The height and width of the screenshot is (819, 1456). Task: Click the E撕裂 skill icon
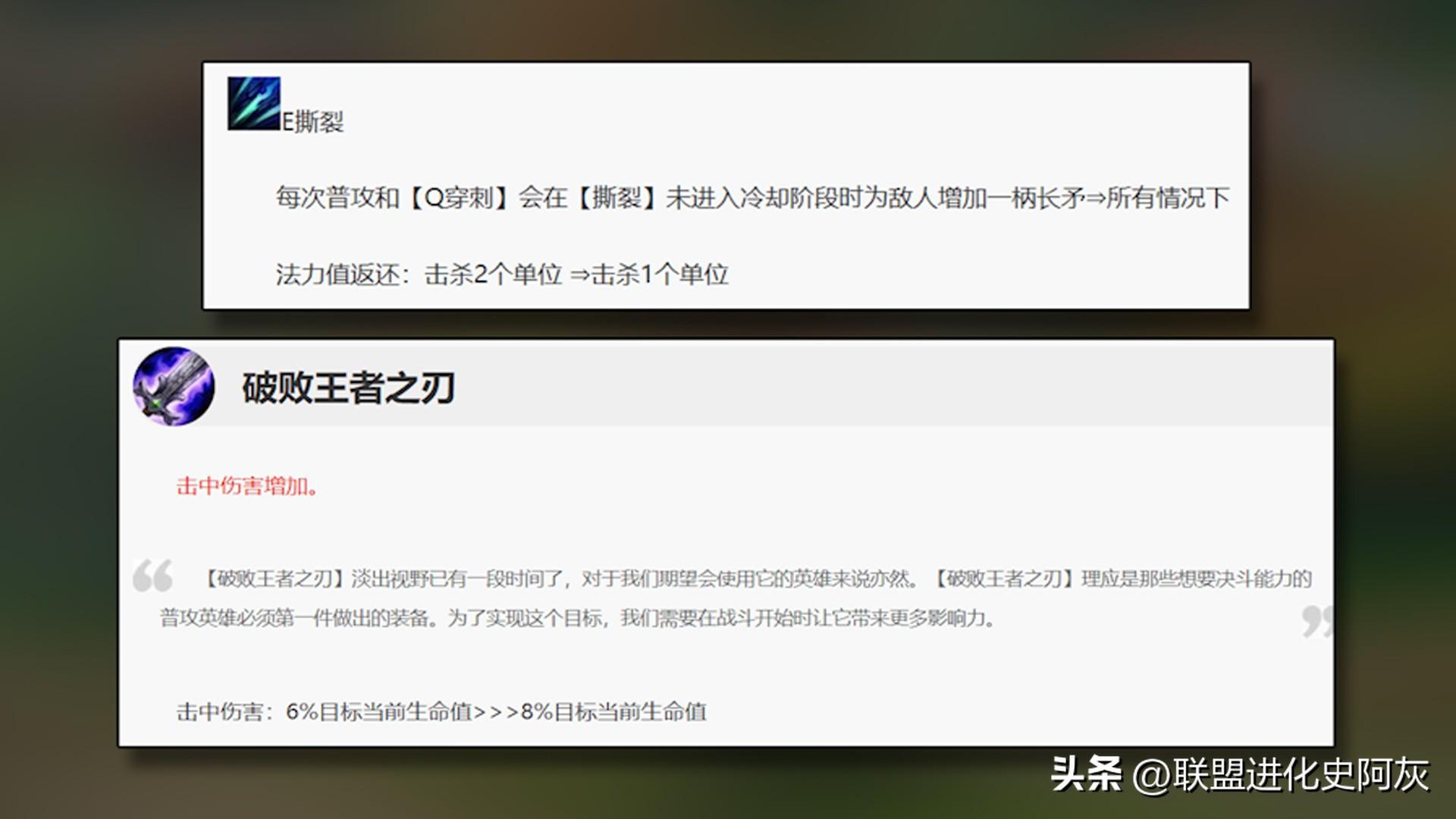point(254,103)
